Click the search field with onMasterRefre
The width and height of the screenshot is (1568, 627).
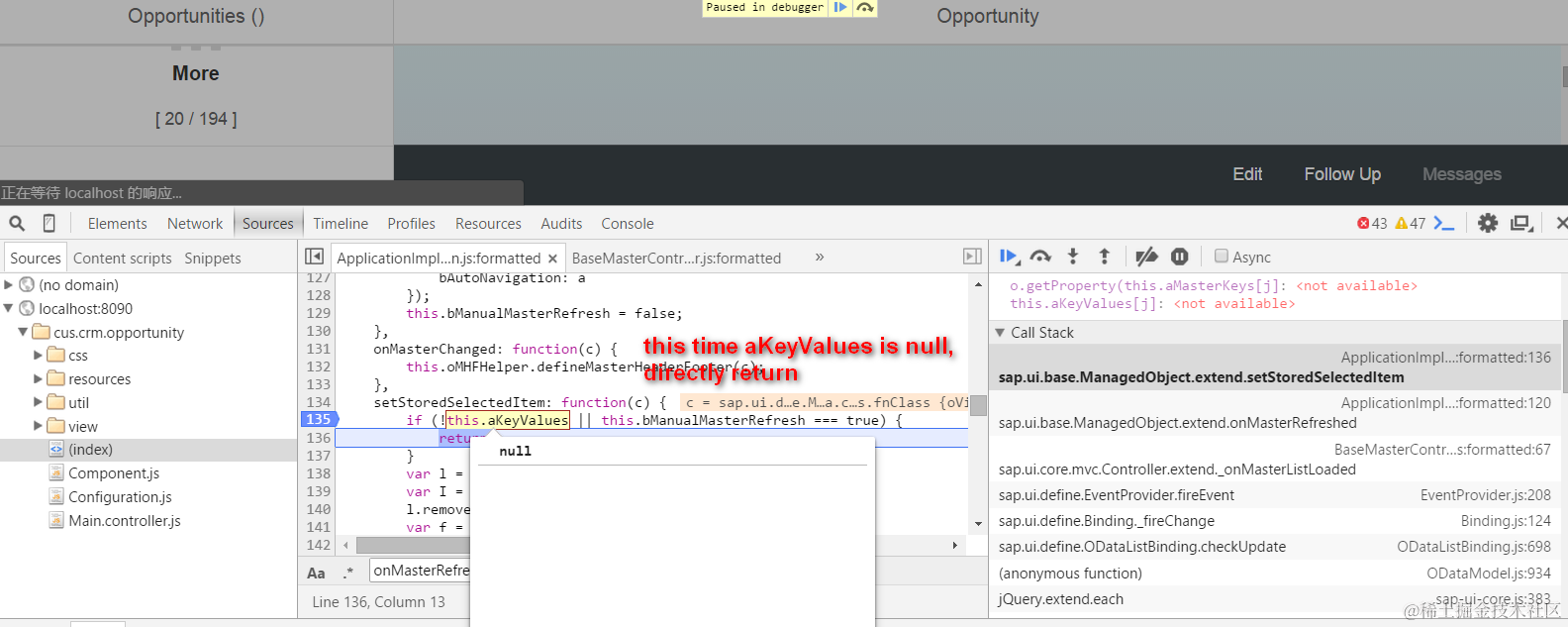click(420, 571)
